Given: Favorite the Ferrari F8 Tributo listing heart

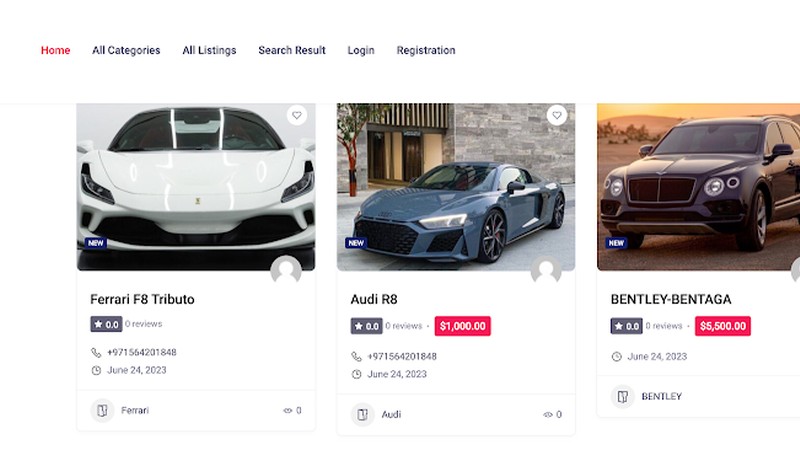Looking at the screenshot, I should click(296, 116).
